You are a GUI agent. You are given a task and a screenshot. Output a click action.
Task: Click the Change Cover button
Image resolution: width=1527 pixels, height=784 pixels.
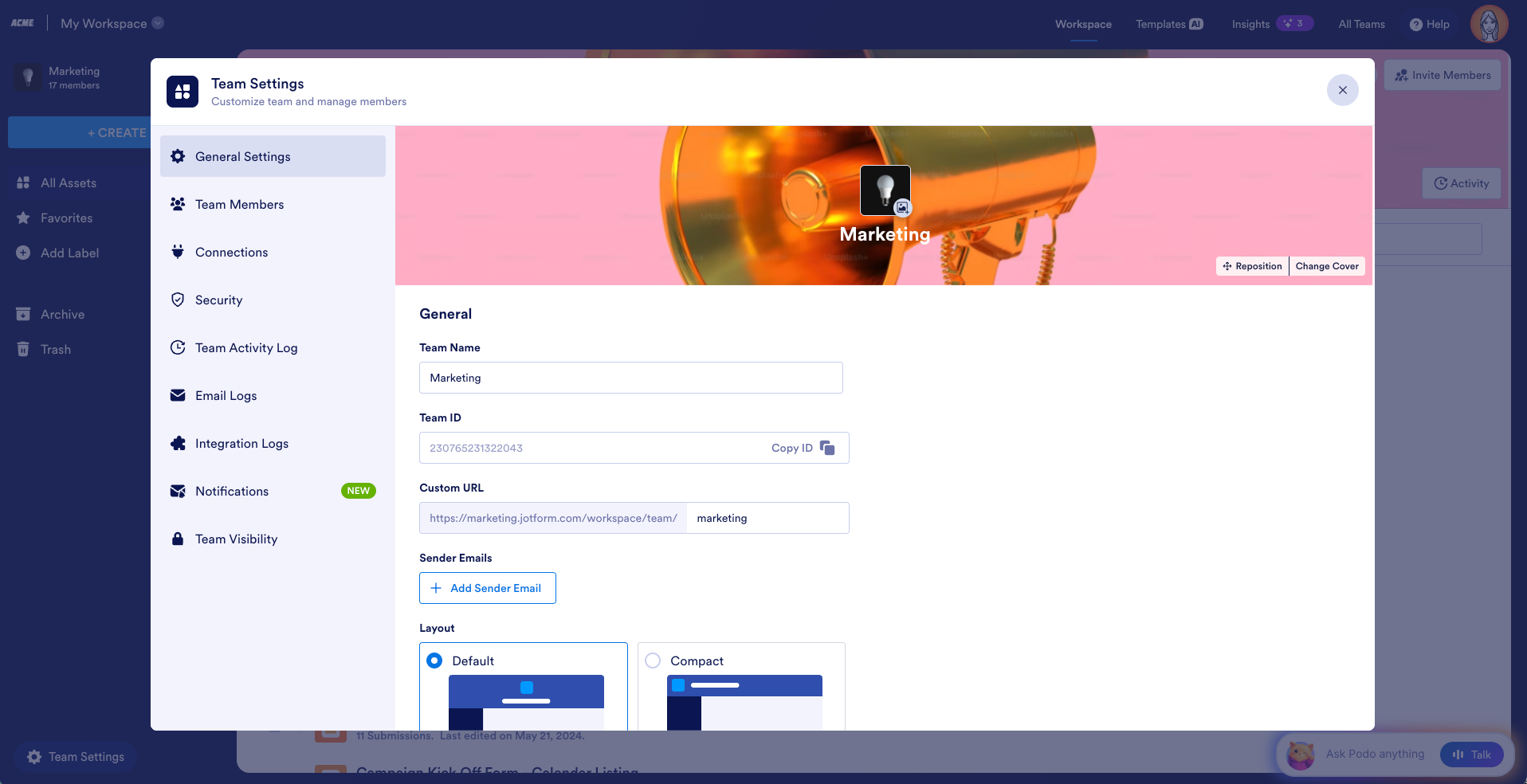click(x=1327, y=266)
